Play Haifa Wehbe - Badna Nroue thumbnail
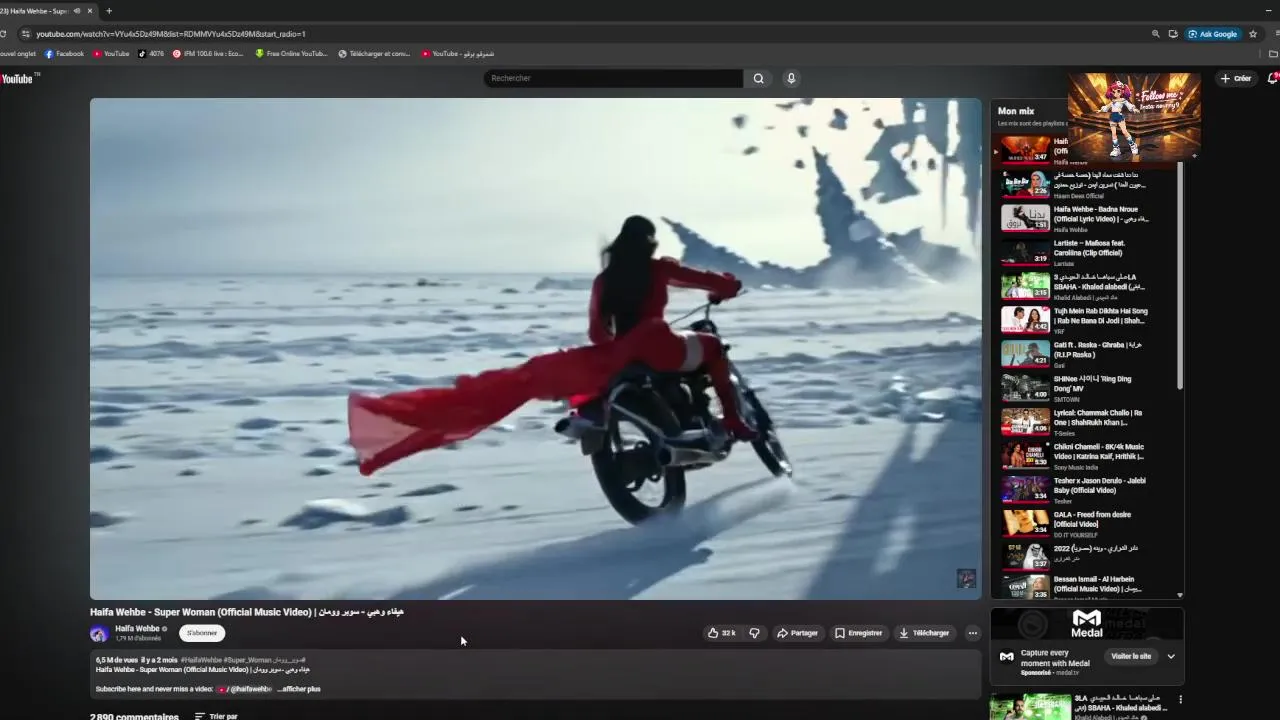Viewport: 1280px width, 720px height. 1025,218
